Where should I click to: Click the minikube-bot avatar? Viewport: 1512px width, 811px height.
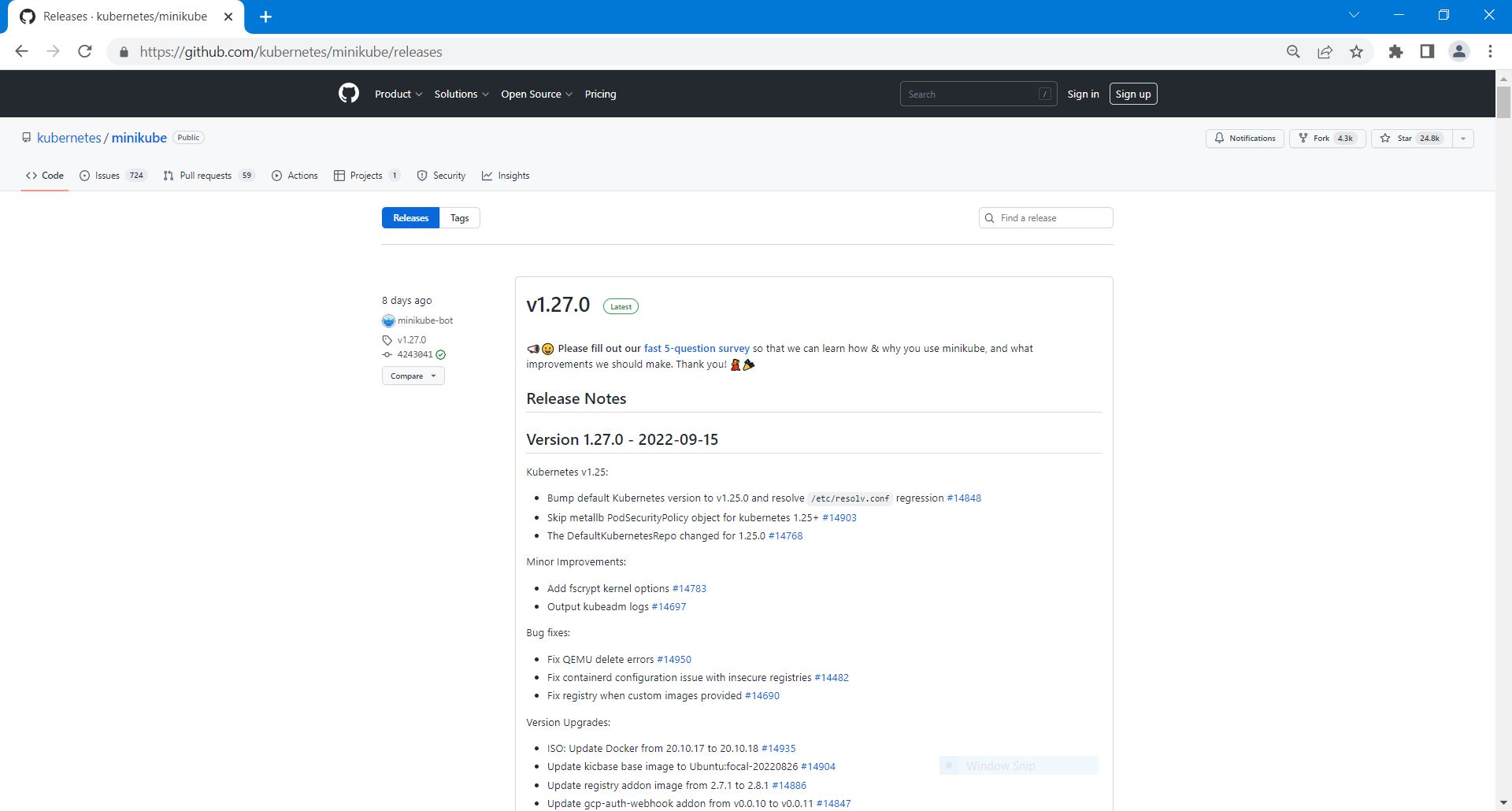point(388,321)
